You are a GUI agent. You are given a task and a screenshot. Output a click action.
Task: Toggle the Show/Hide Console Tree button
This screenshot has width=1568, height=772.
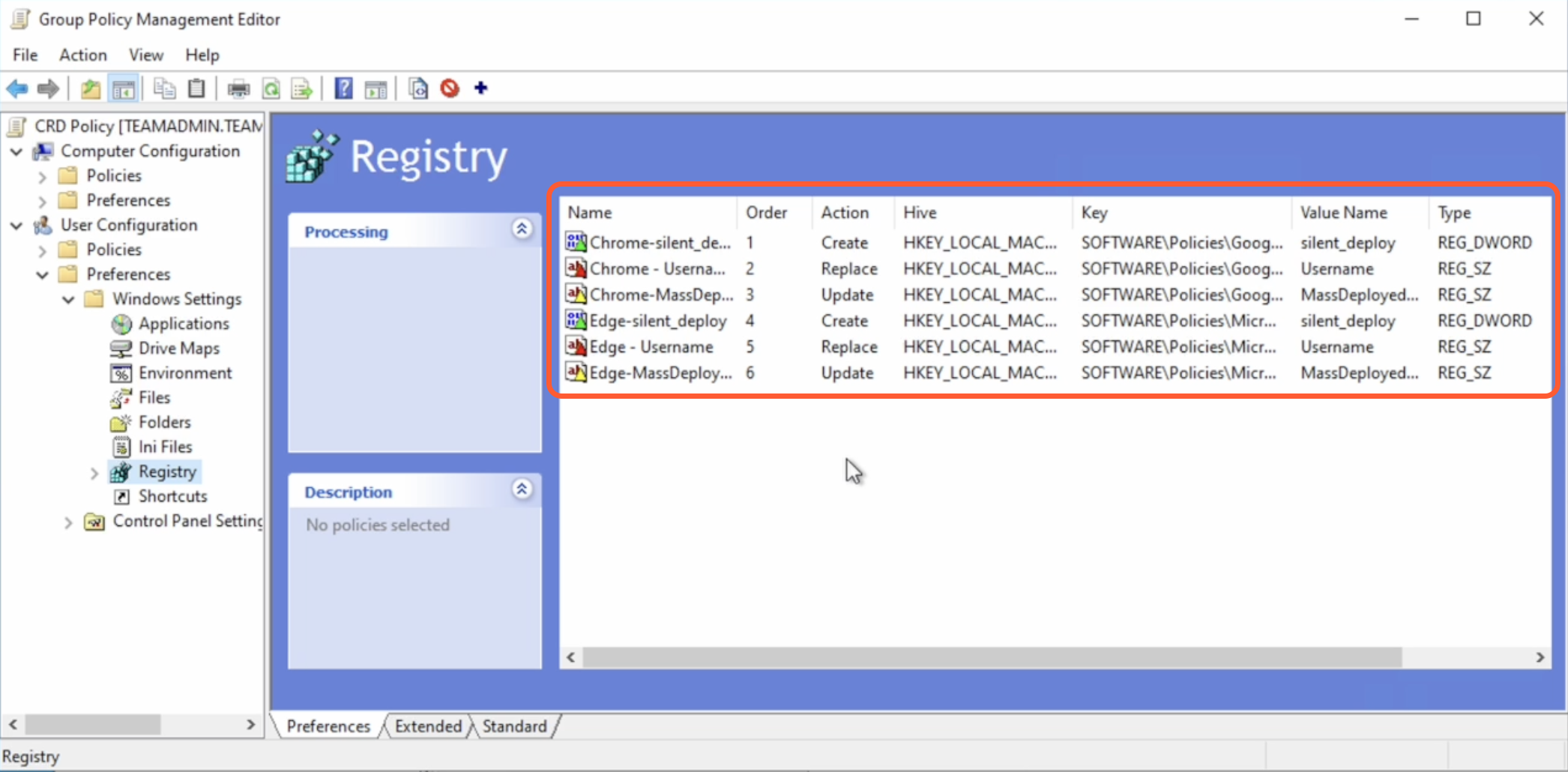[x=123, y=88]
